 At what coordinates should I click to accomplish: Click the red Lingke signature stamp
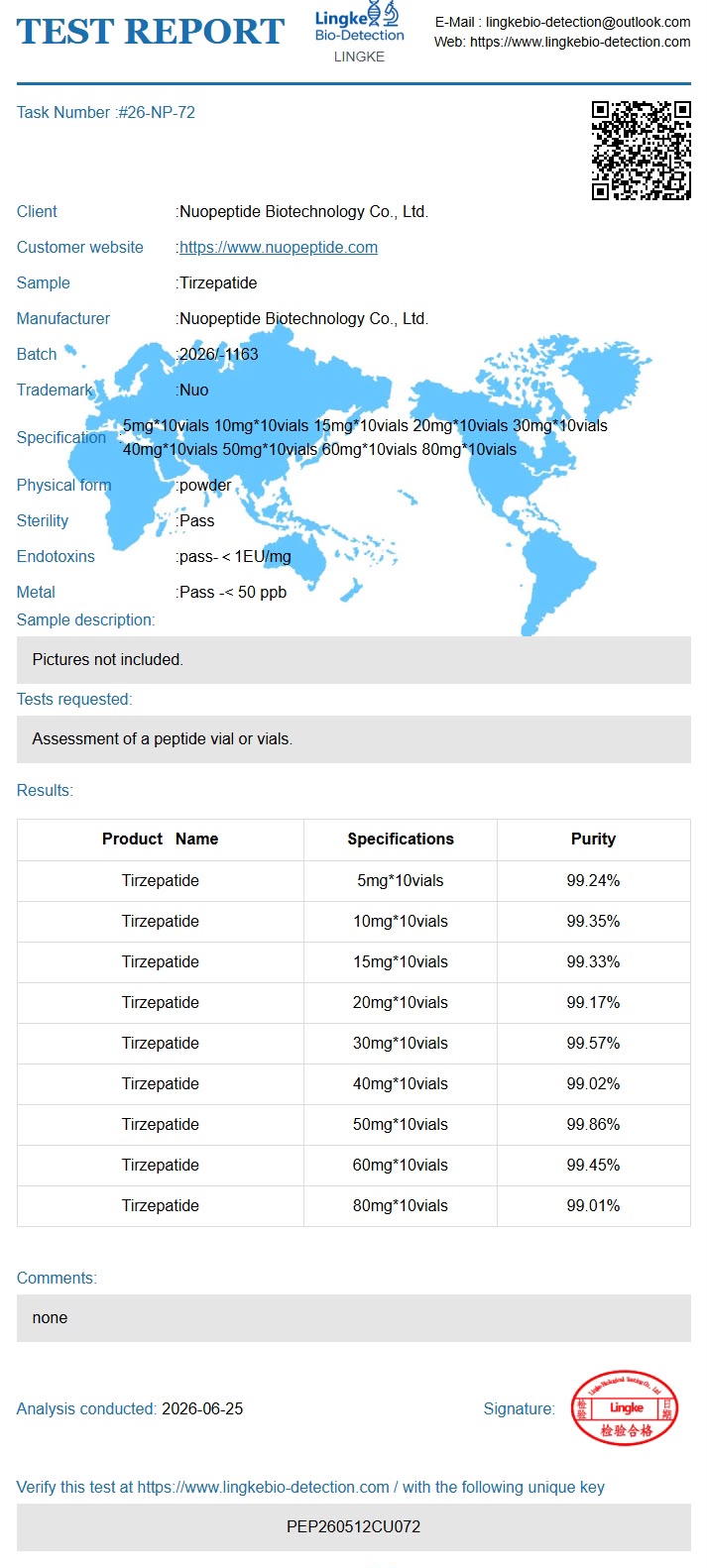coord(625,1407)
